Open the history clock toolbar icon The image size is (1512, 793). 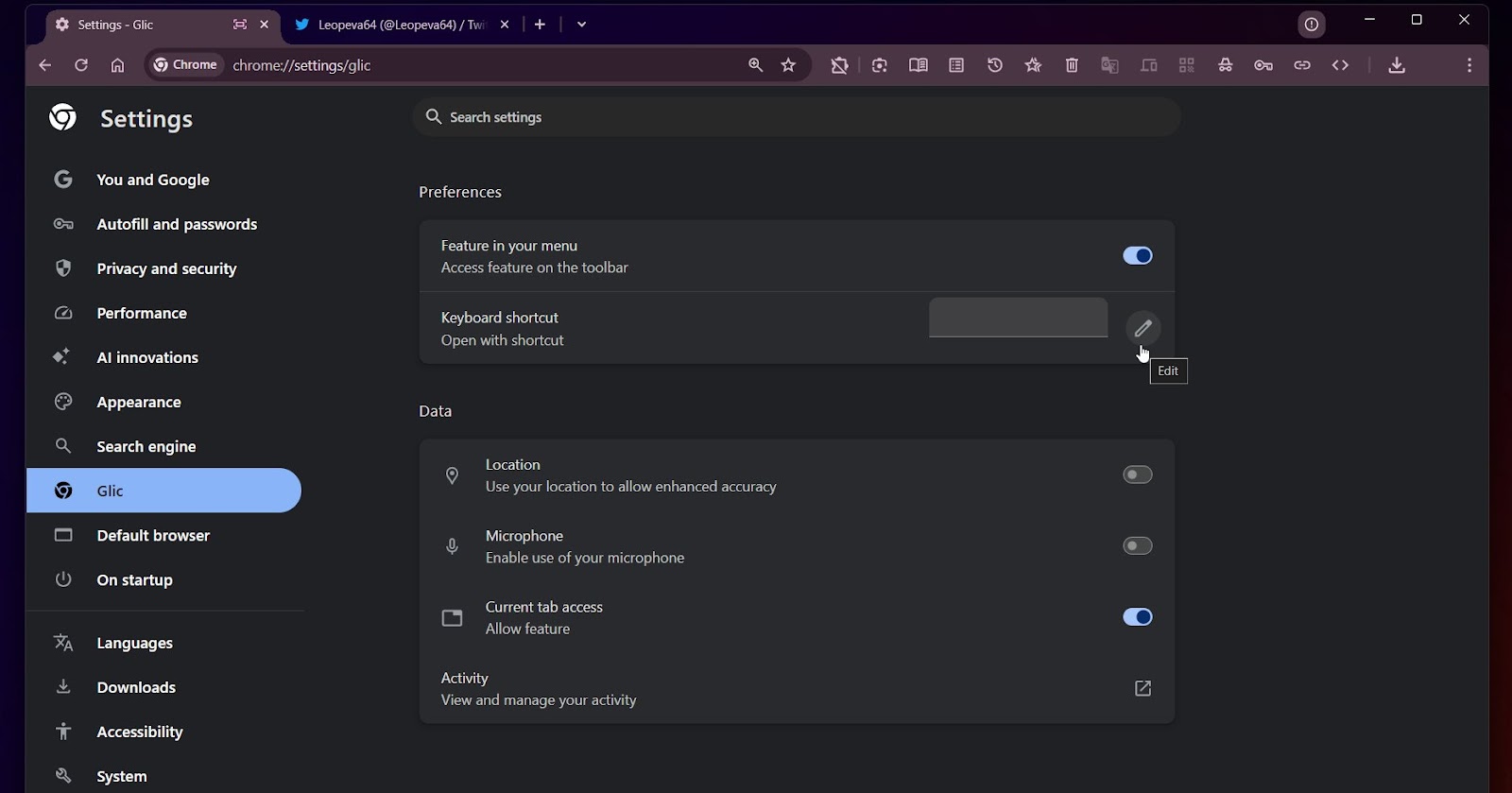click(x=995, y=65)
